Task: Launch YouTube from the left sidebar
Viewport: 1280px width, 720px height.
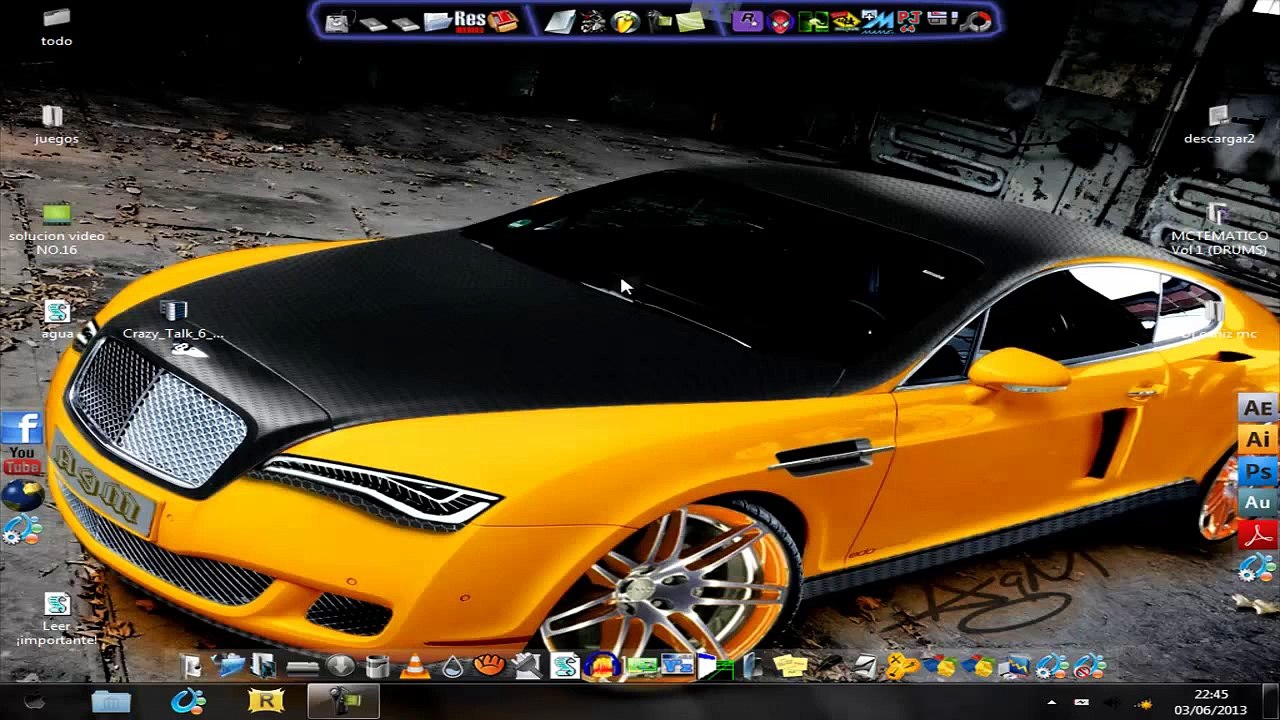Action: tap(21, 461)
